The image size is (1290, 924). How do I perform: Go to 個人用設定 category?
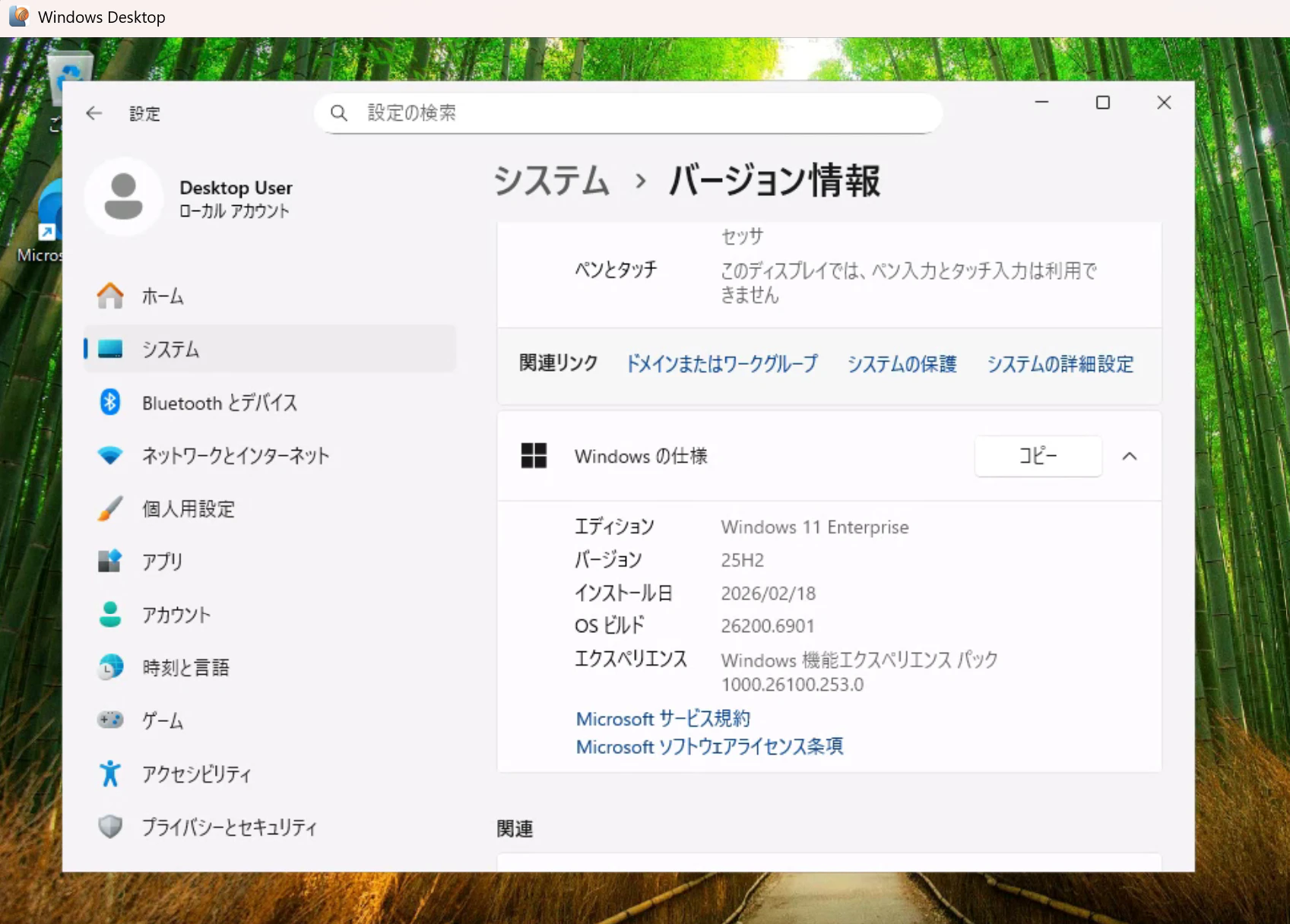pyautogui.click(x=271, y=508)
